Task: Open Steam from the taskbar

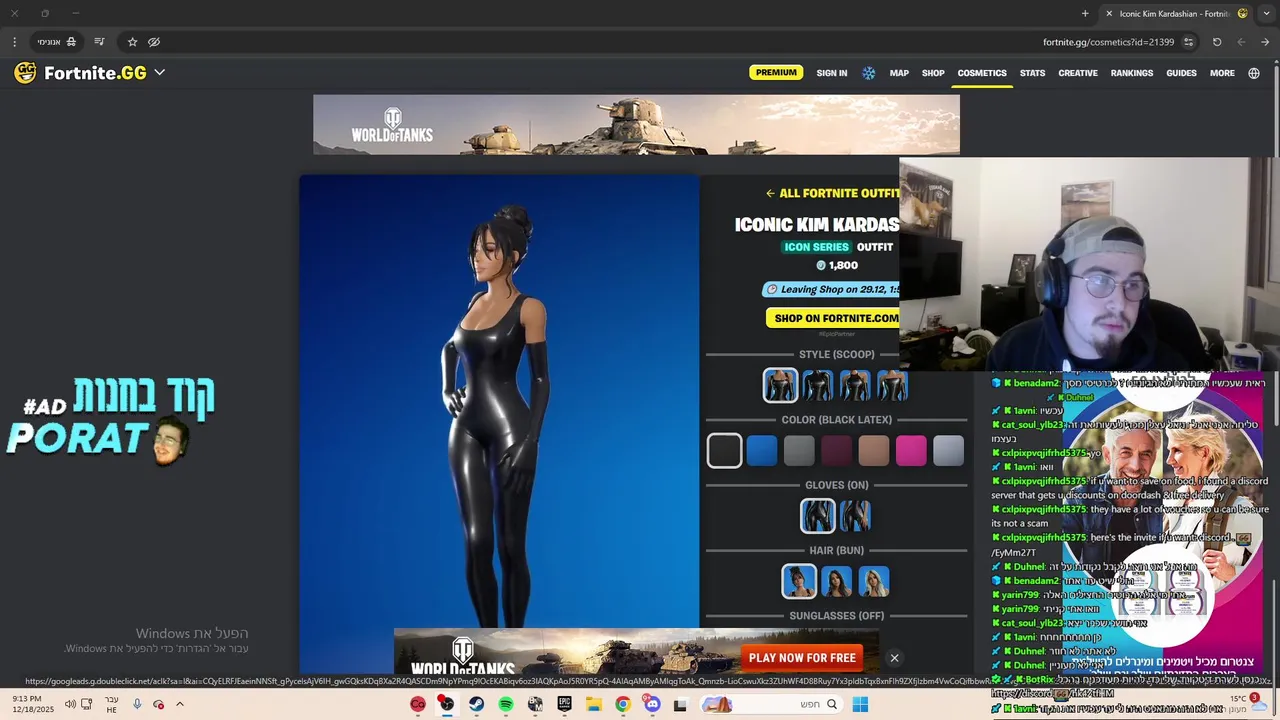Action: click(x=476, y=704)
